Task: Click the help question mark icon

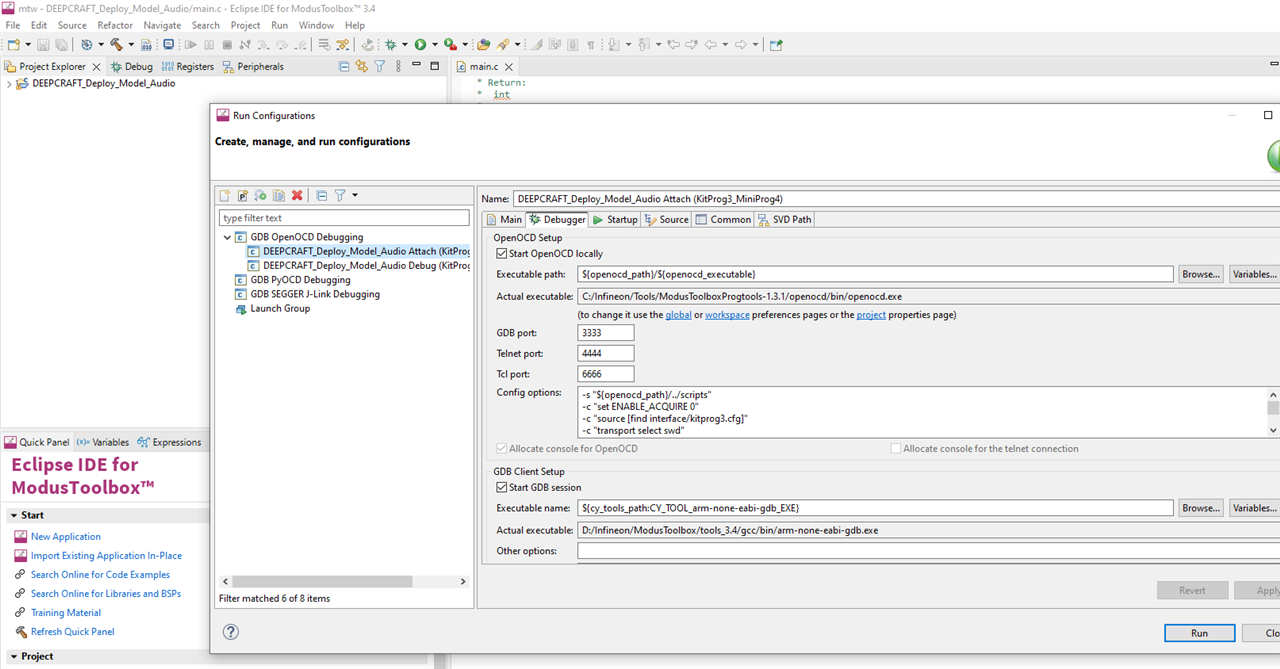Action: (x=231, y=632)
